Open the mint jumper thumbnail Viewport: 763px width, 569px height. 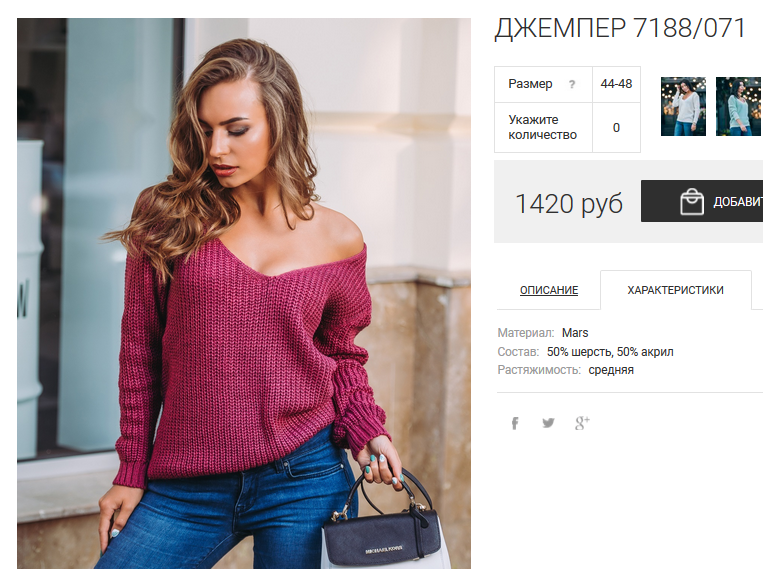tap(738, 106)
